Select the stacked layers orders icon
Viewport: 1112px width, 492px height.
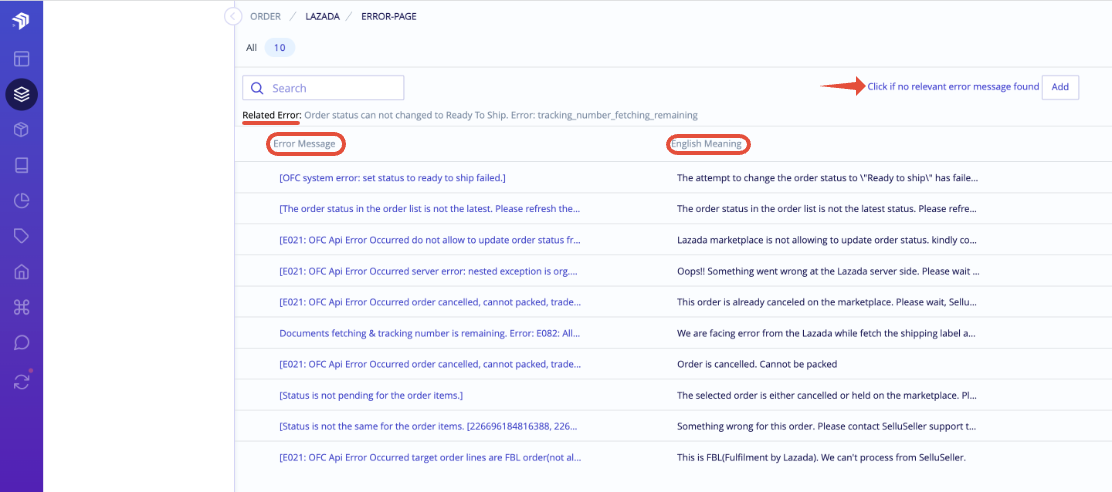(x=21, y=94)
